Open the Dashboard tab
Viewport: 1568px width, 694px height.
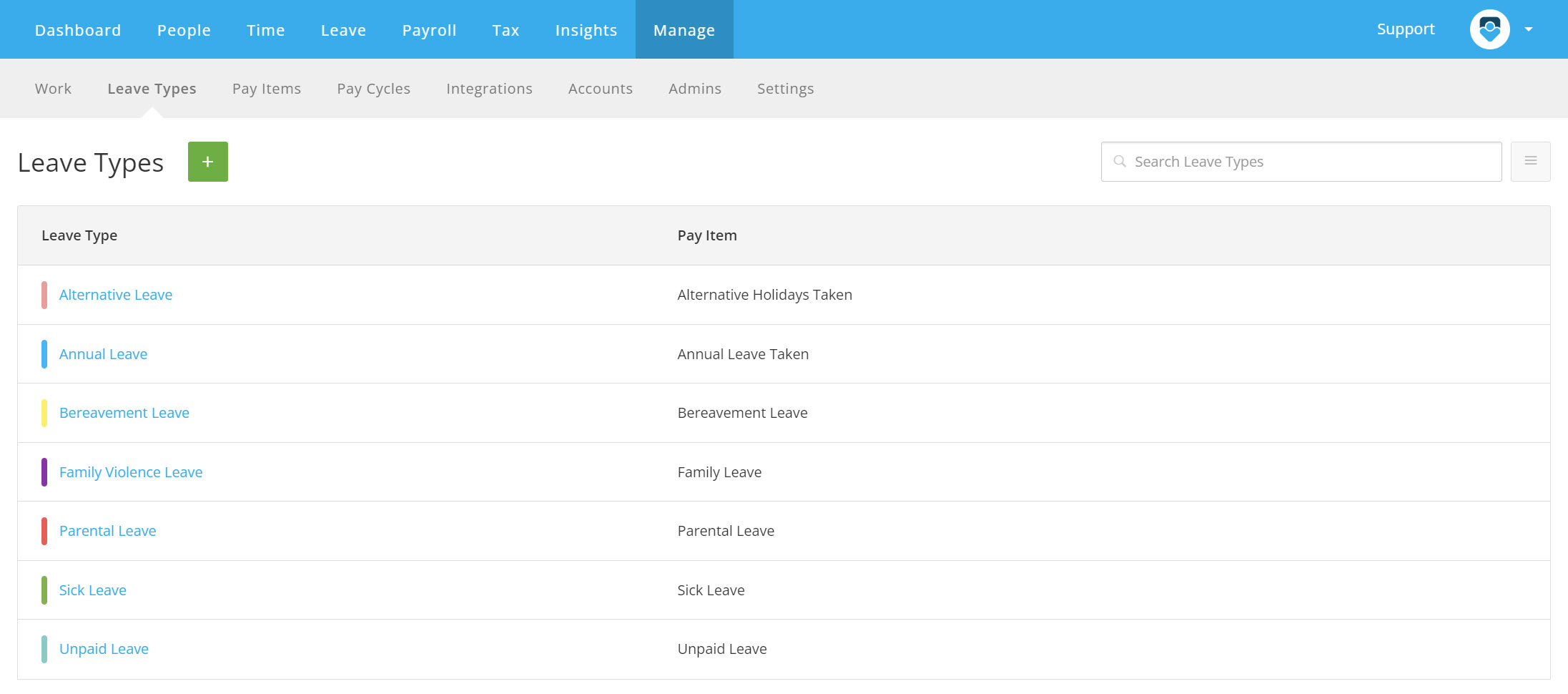pyautogui.click(x=78, y=30)
